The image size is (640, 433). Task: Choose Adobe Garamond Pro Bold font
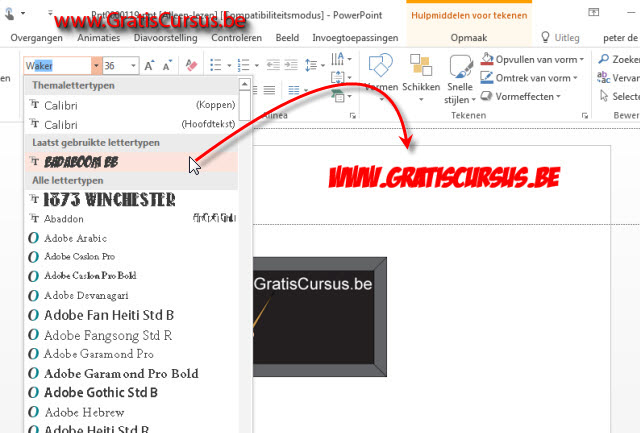coord(131,373)
